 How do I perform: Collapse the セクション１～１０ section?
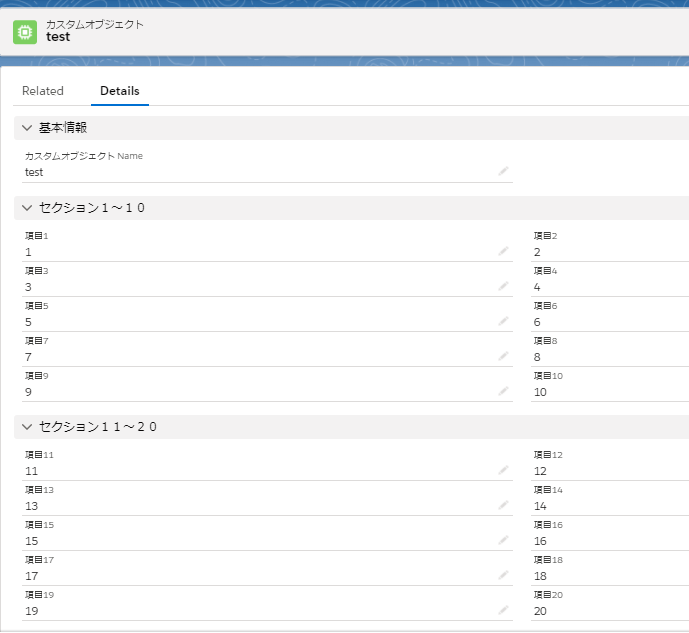tap(26, 208)
